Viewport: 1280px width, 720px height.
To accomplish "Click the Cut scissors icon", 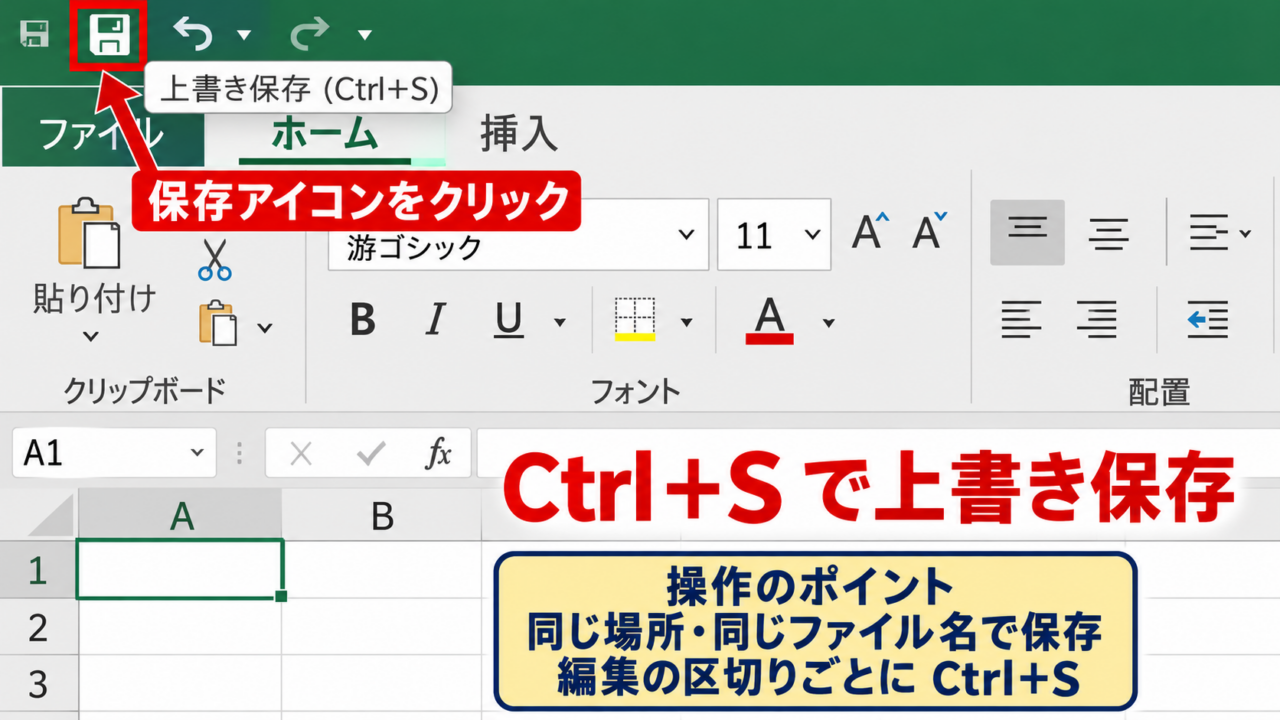I will 214,258.
